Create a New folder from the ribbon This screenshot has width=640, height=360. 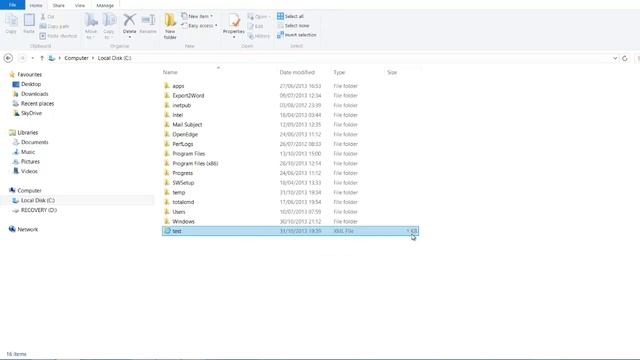coord(170,26)
